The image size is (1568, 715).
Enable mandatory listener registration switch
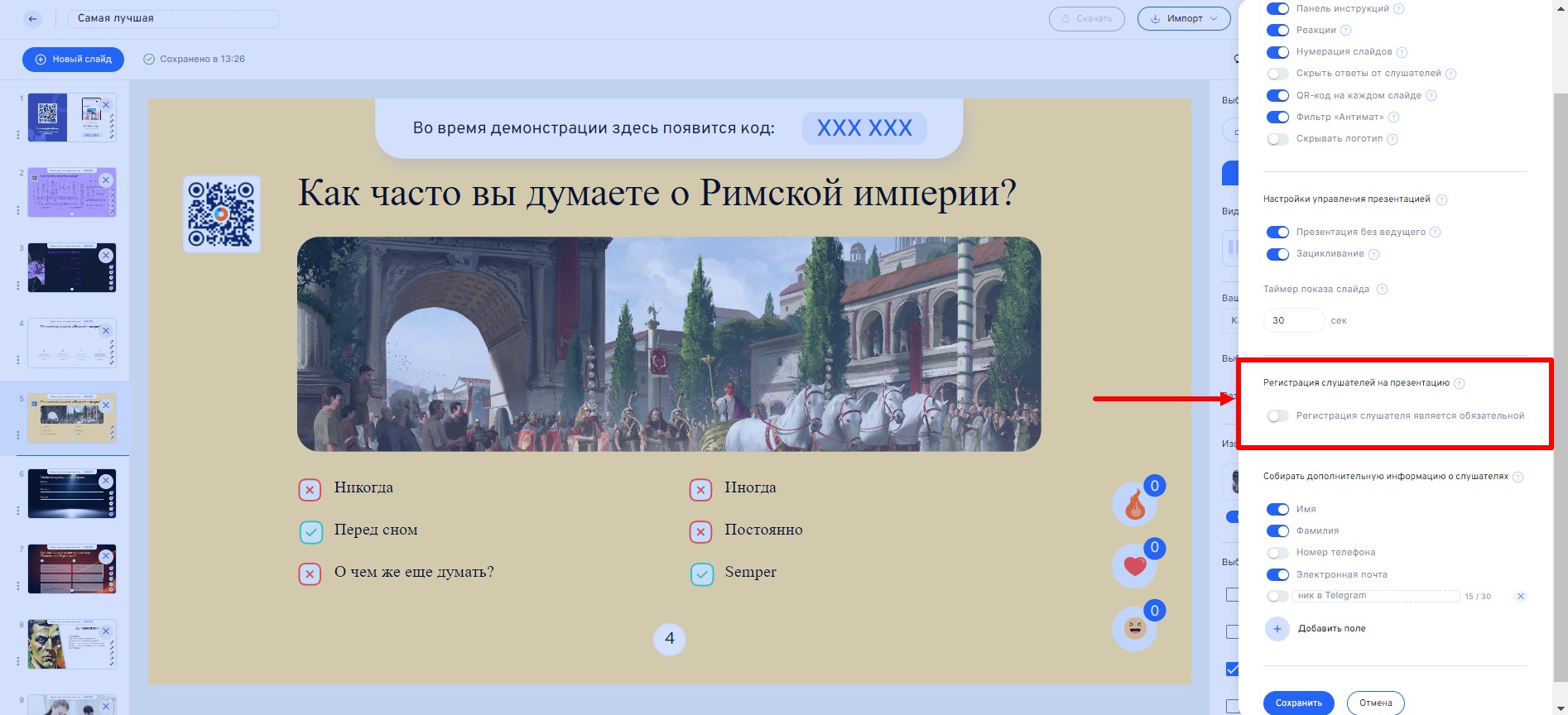coord(1278,416)
